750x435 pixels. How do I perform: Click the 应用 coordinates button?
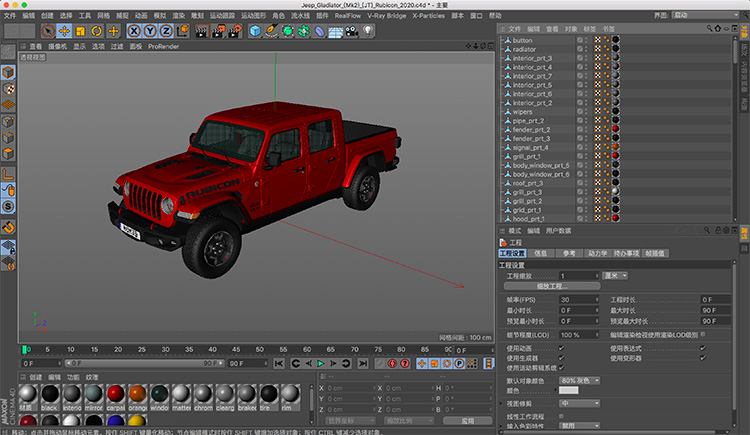point(467,421)
